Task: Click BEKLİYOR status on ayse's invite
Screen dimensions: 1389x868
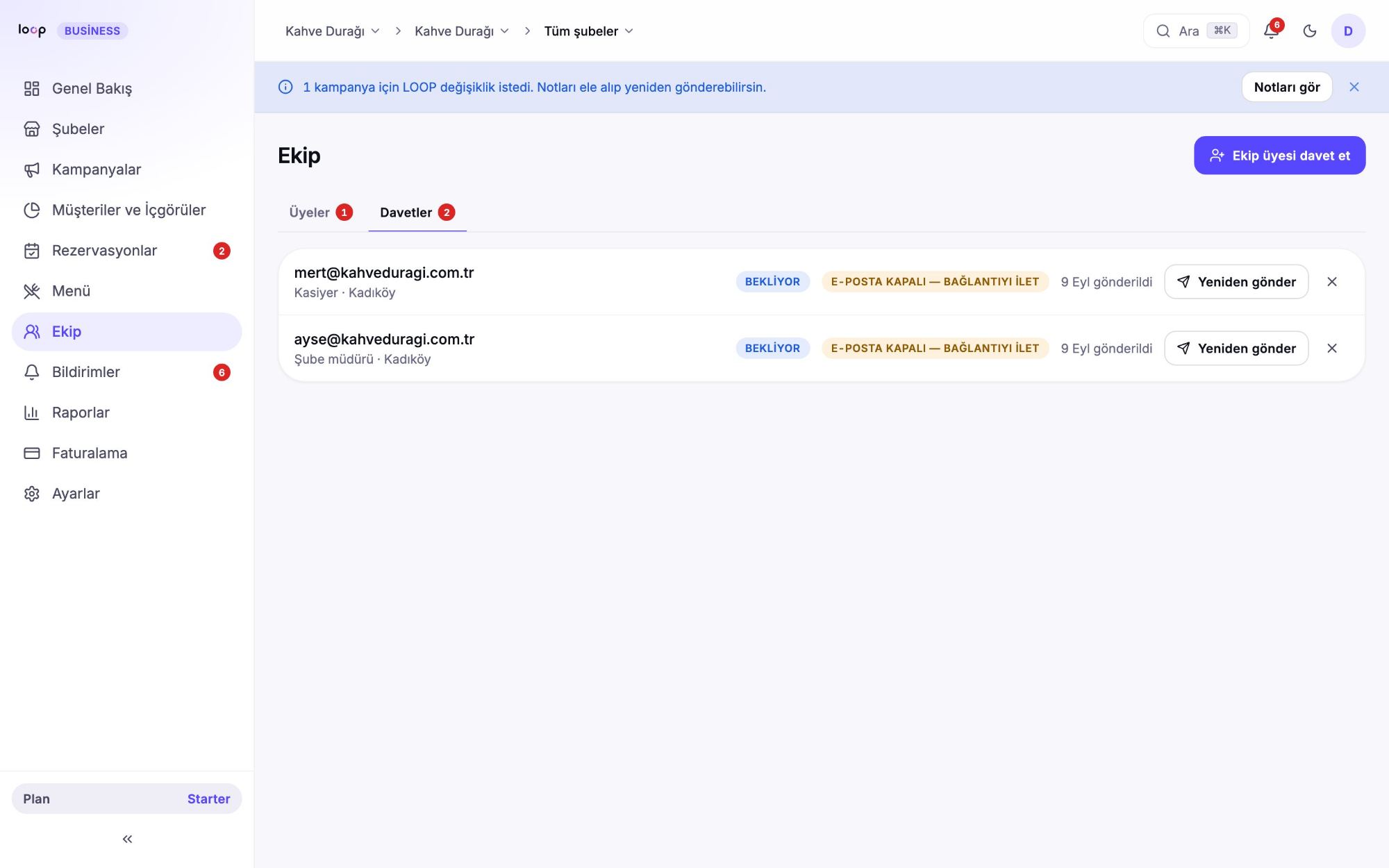Action: coord(773,349)
